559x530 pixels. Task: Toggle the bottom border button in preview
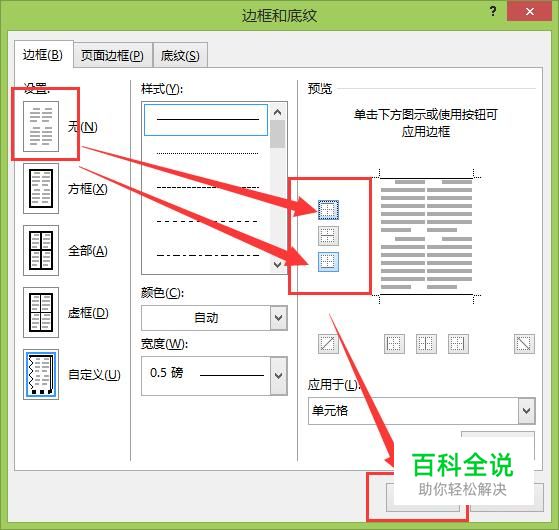tap(328, 262)
